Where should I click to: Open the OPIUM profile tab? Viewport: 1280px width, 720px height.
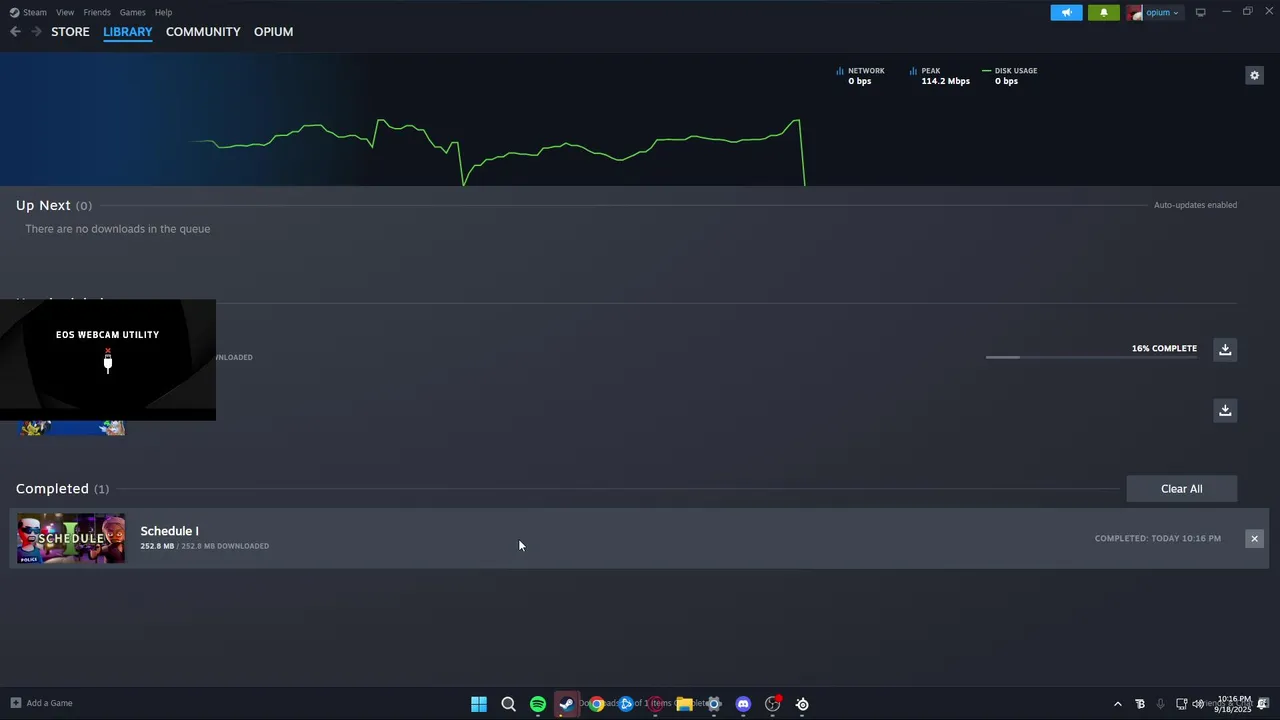tap(273, 32)
